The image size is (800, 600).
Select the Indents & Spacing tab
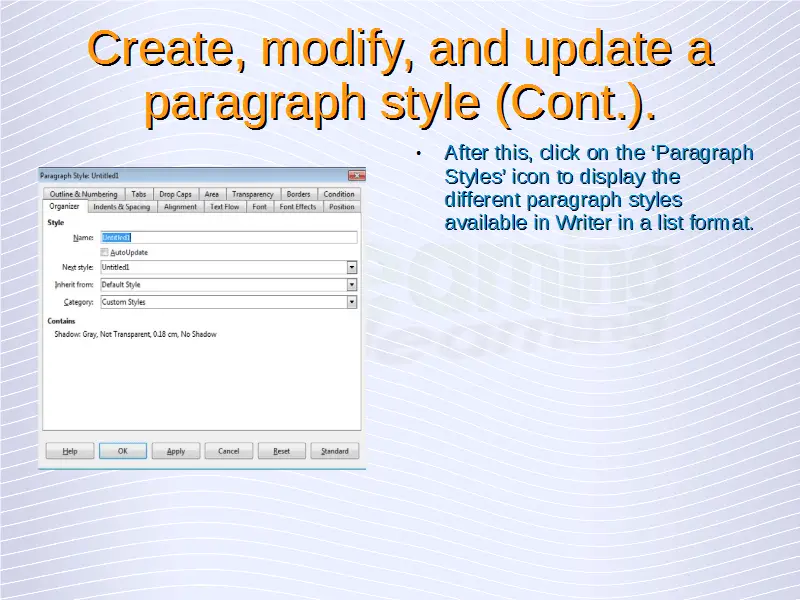coord(121,207)
